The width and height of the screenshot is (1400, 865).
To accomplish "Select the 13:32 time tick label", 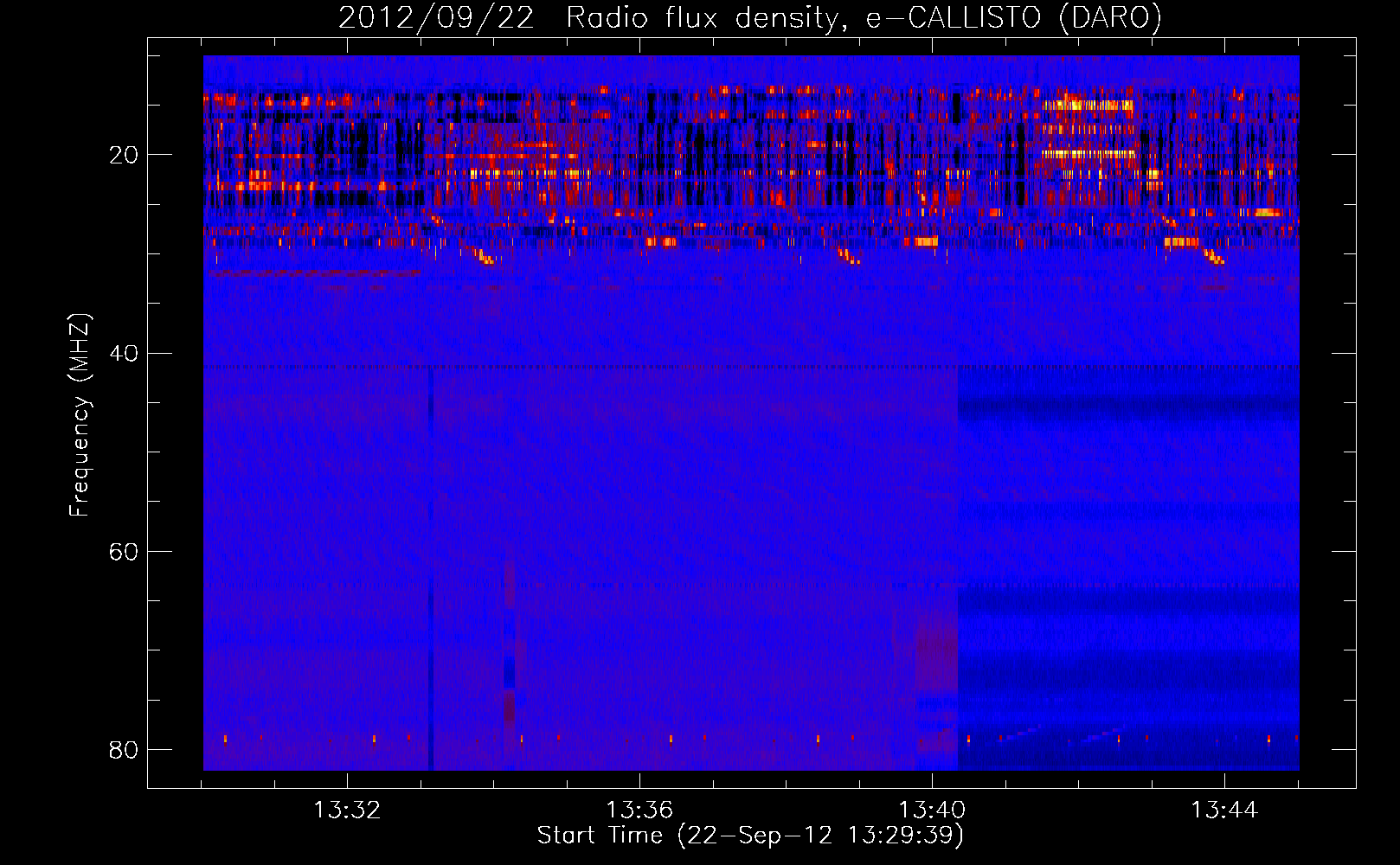I will pyautogui.click(x=347, y=811).
